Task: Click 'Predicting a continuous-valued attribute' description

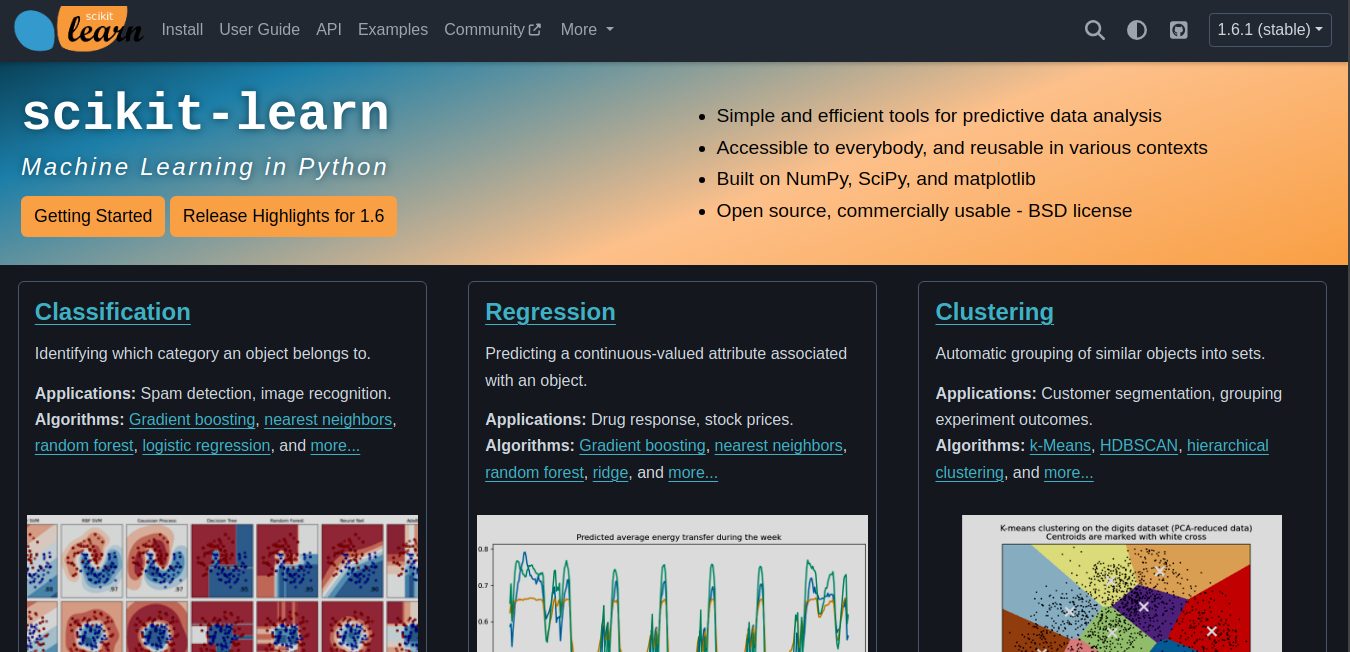Action: click(x=666, y=366)
